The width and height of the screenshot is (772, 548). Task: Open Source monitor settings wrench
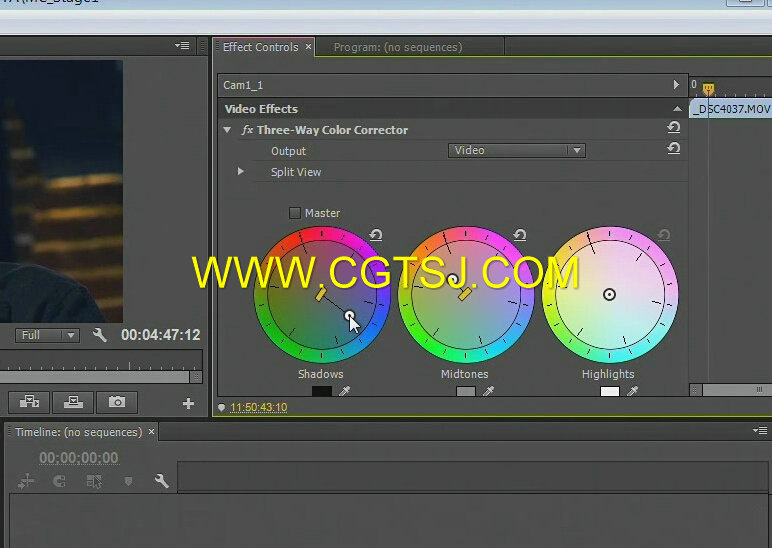point(99,335)
